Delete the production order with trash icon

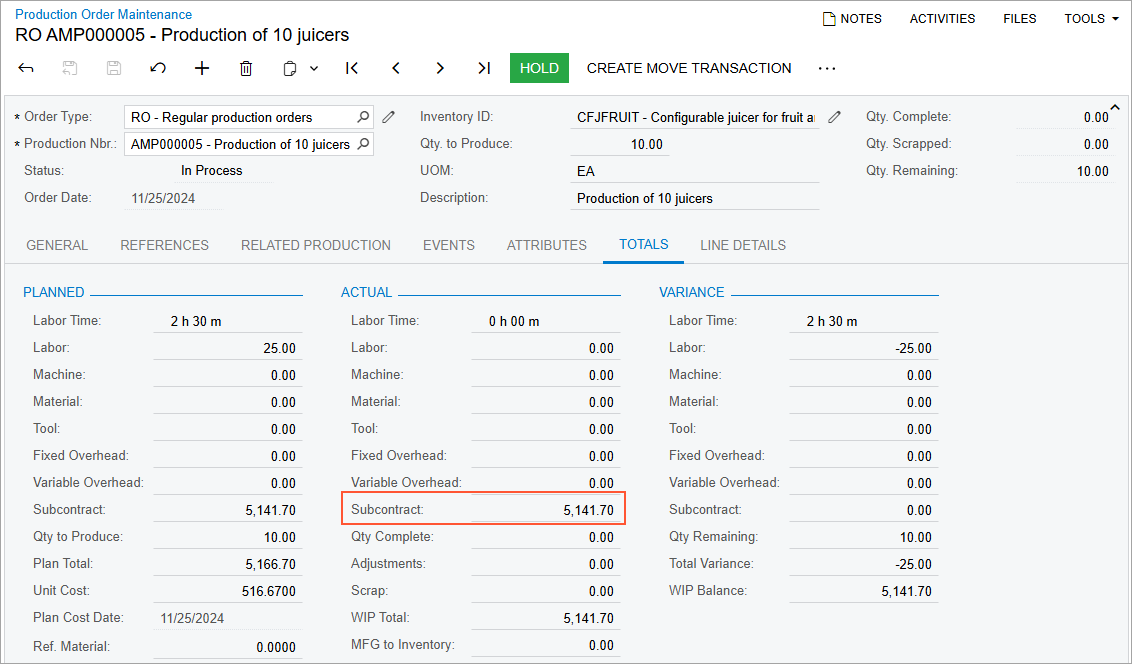tap(246, 68)
